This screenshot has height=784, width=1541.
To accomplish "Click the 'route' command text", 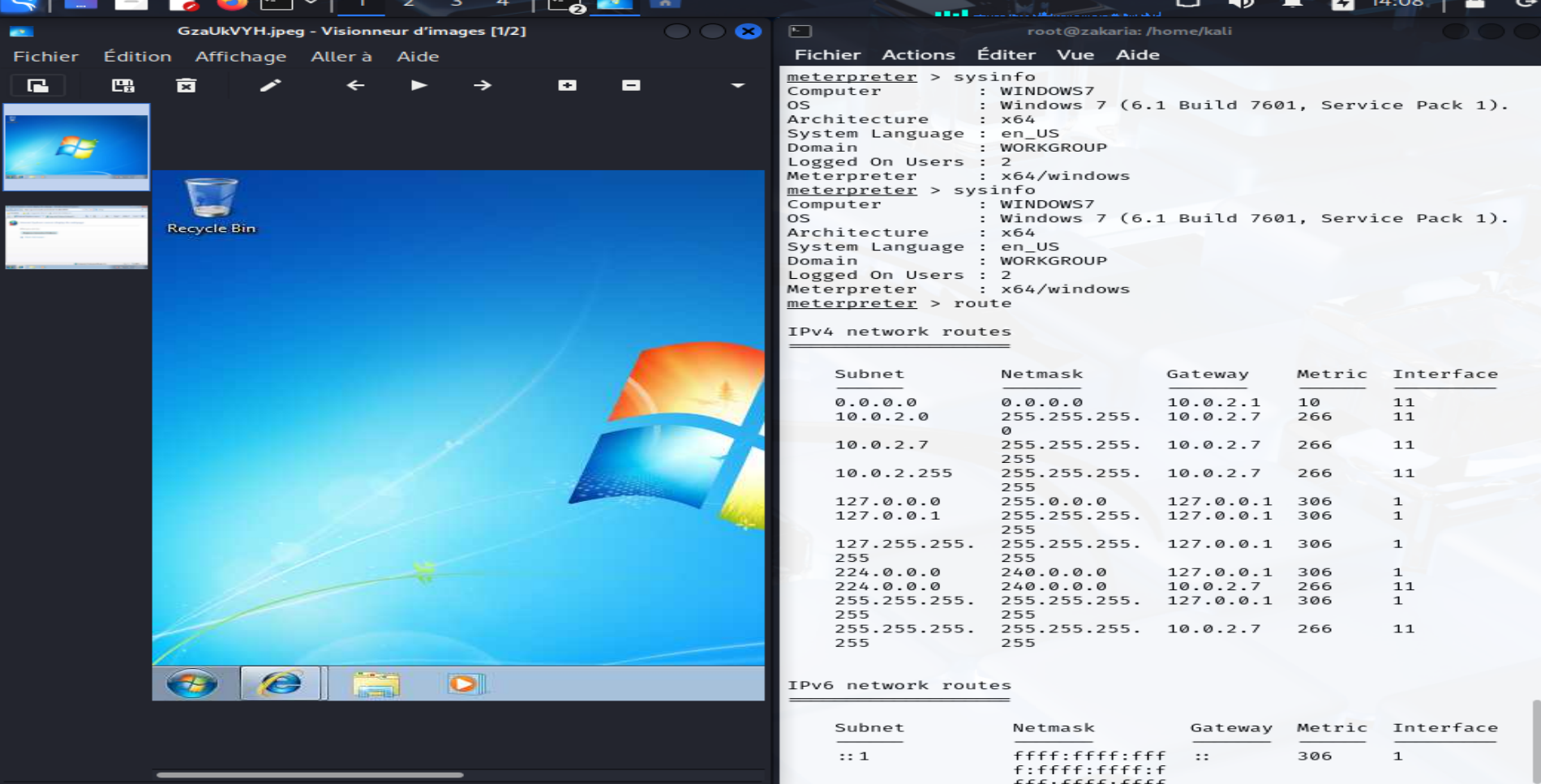I will 982,303.
